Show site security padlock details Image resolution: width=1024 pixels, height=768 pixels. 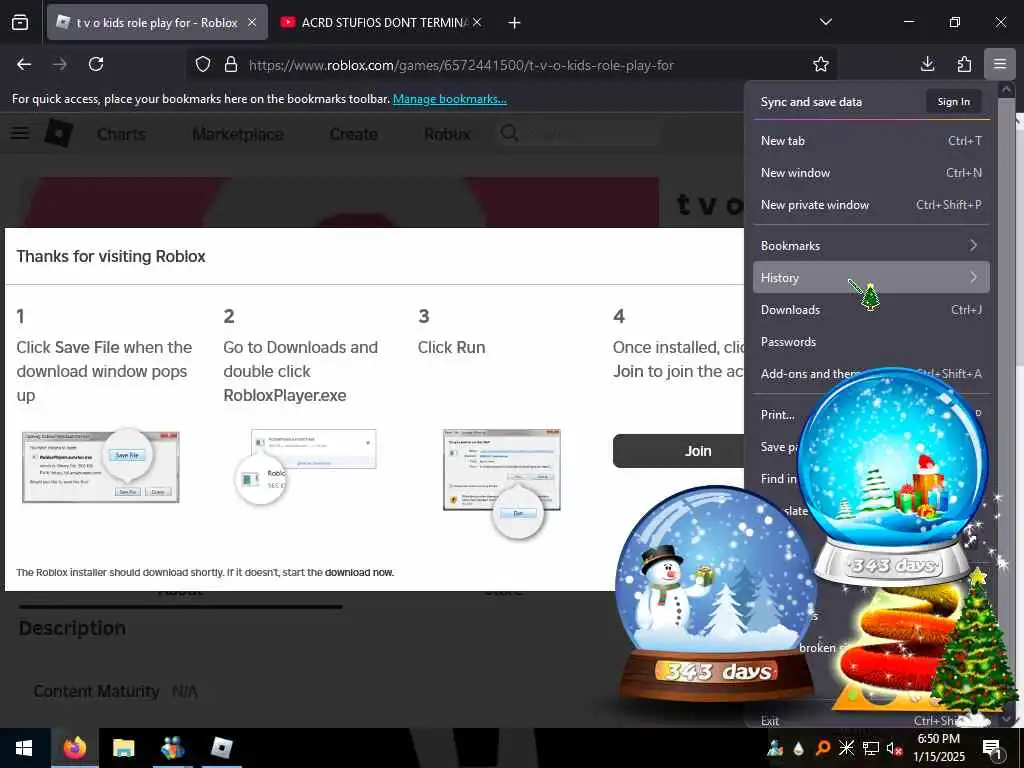[x=231, y=65]
